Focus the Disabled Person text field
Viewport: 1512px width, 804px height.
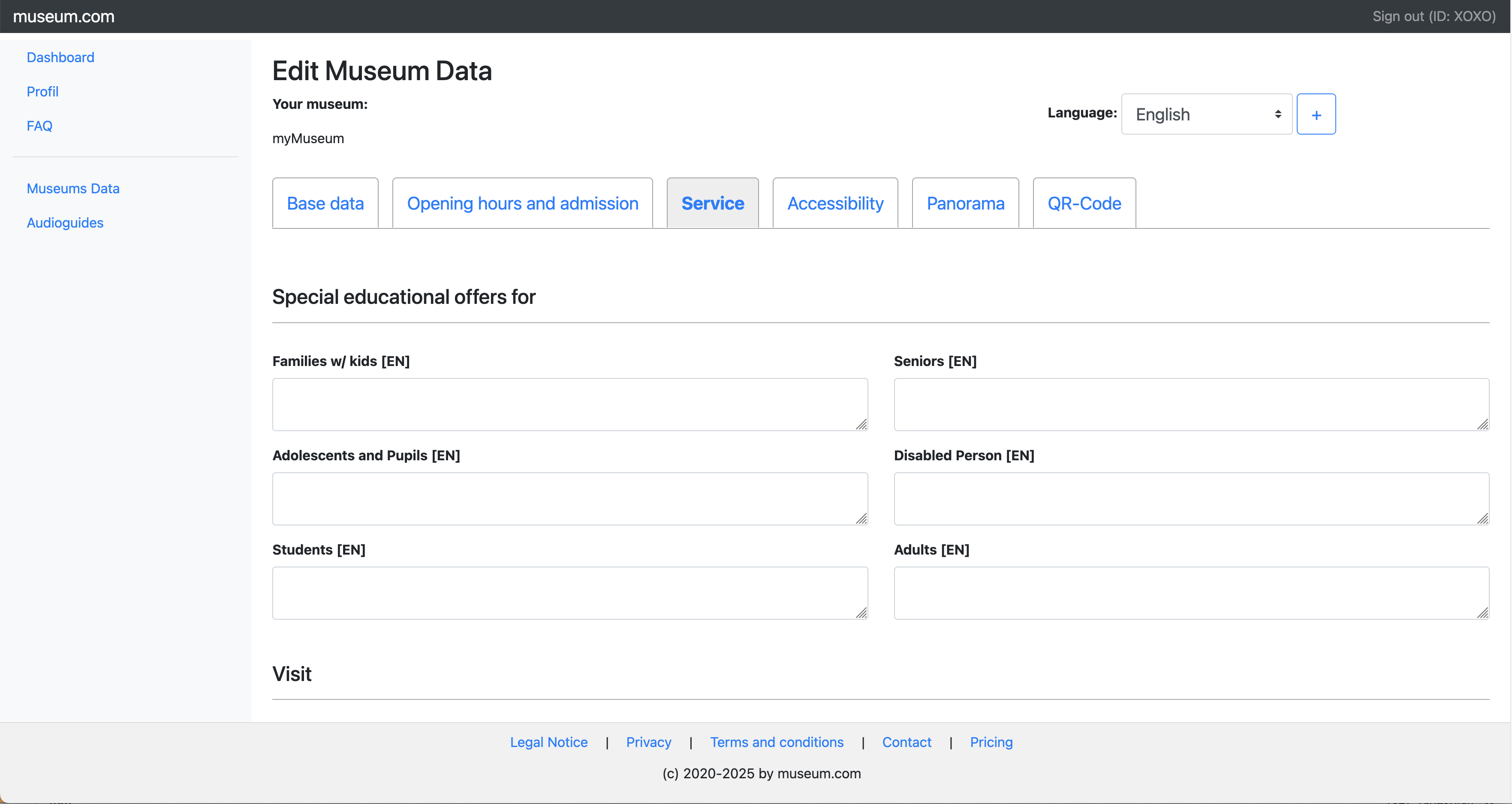[1191, 498]
